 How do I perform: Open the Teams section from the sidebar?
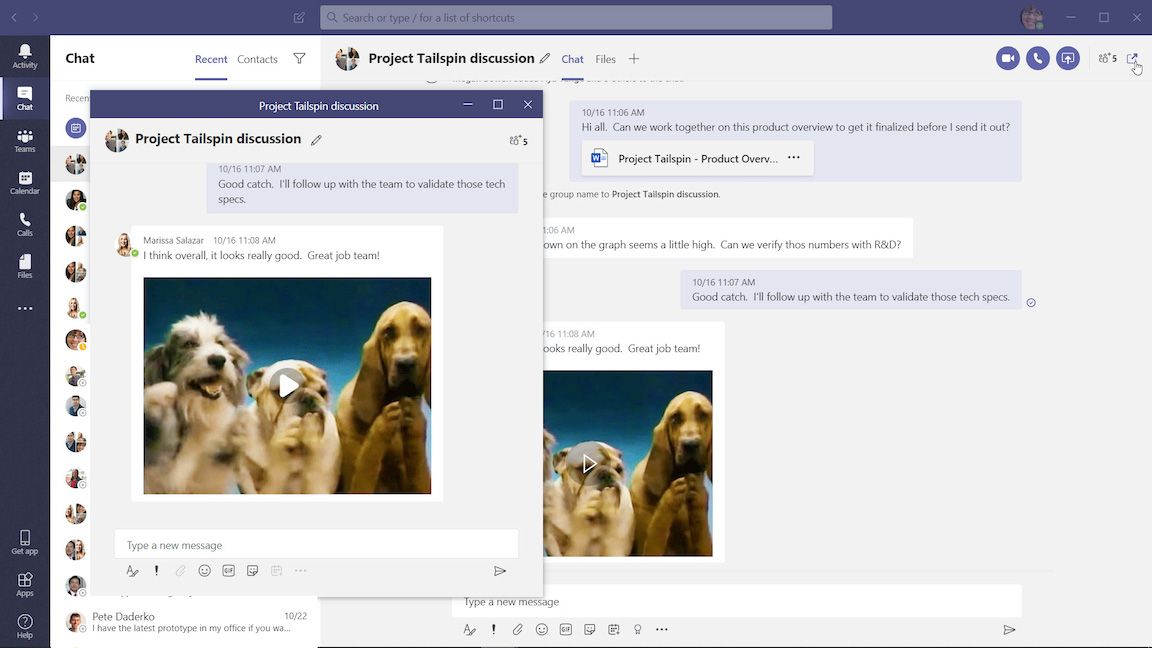point(24,140)
